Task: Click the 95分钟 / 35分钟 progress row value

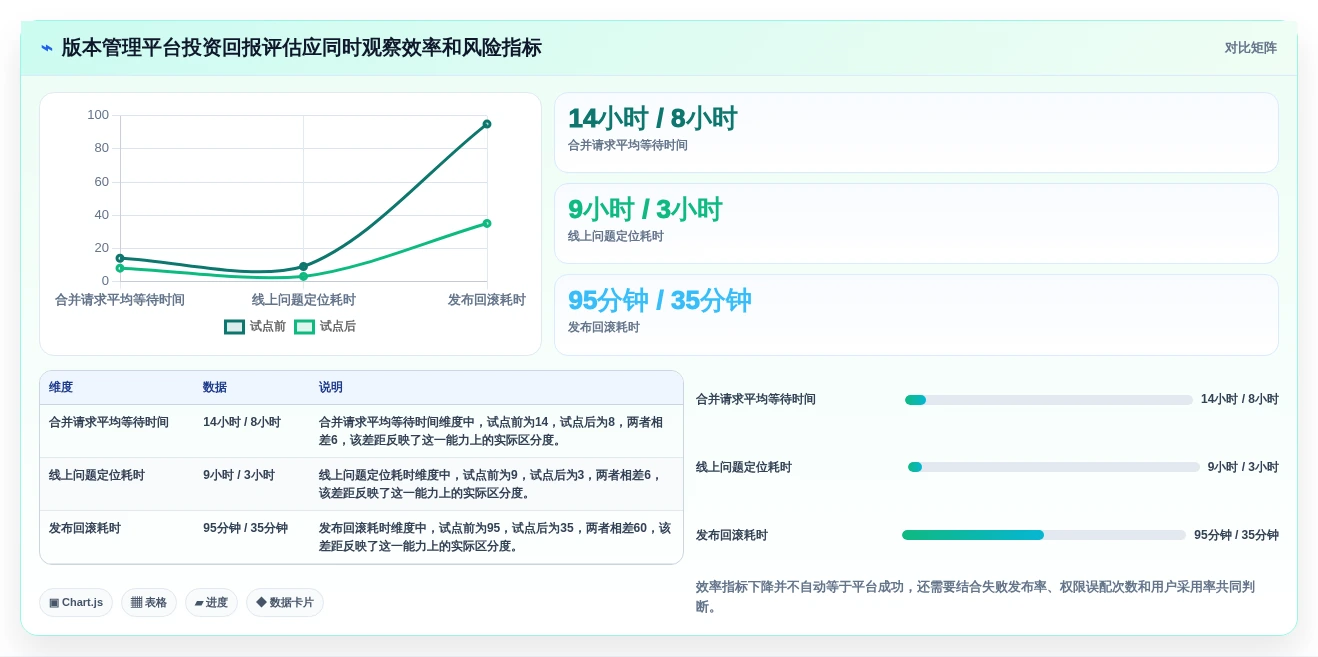Action: (1236, 535)
